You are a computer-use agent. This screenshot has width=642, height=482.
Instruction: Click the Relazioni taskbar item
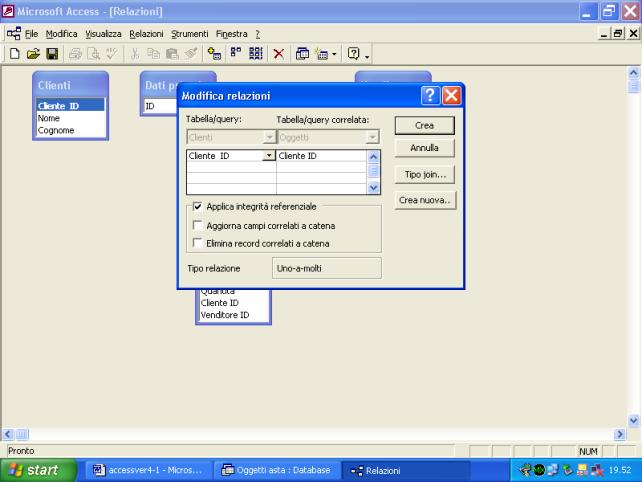(x=405, y=471)
